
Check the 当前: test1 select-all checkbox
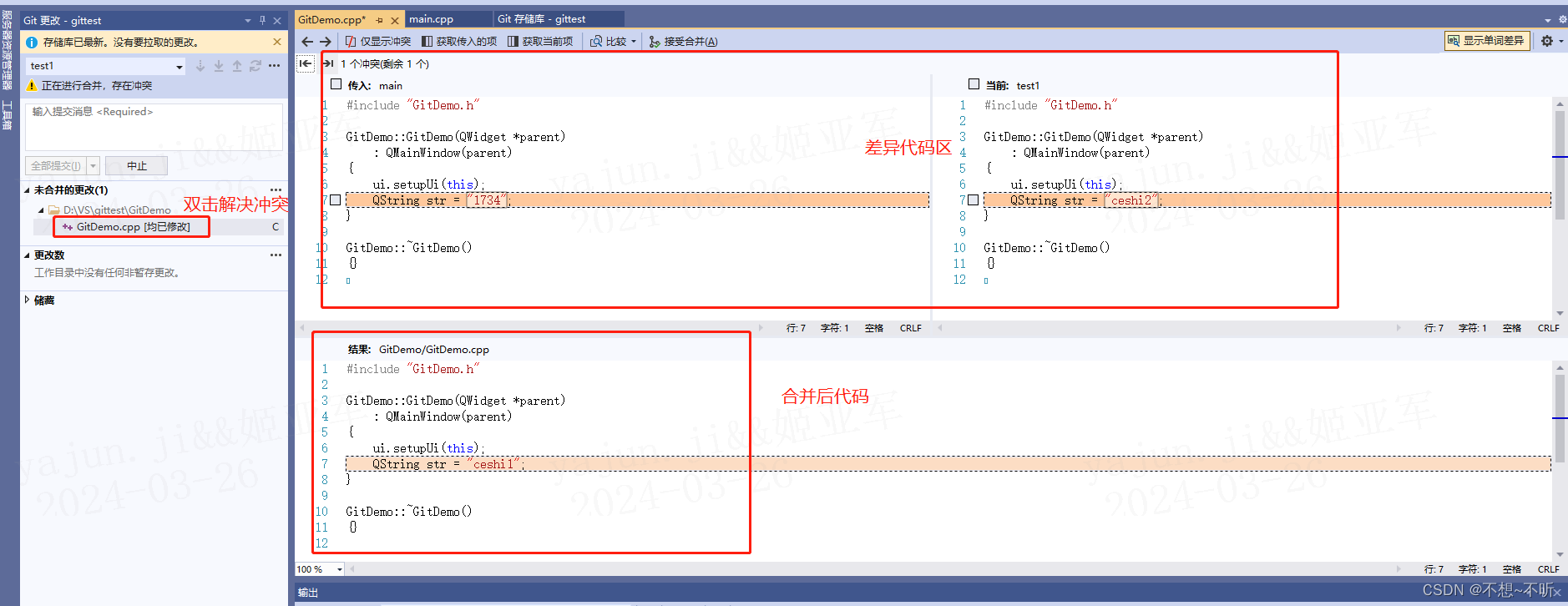[x=974, y=84]
